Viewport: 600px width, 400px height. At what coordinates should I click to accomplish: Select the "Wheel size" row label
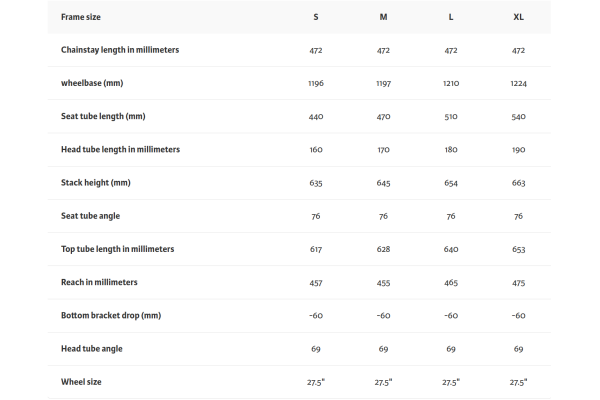(81, 382)
